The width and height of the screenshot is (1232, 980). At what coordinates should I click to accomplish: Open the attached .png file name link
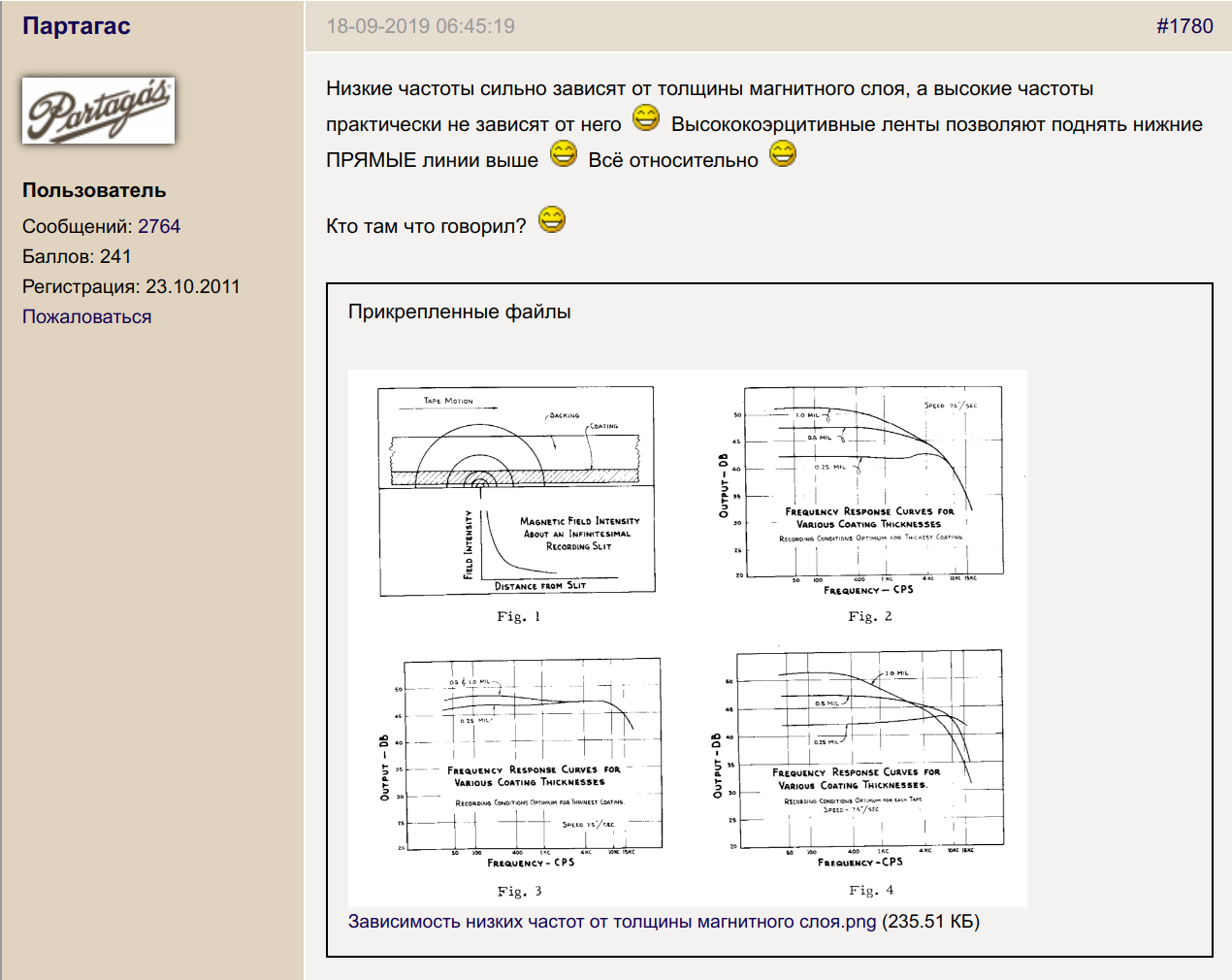(x=611, y=921)
